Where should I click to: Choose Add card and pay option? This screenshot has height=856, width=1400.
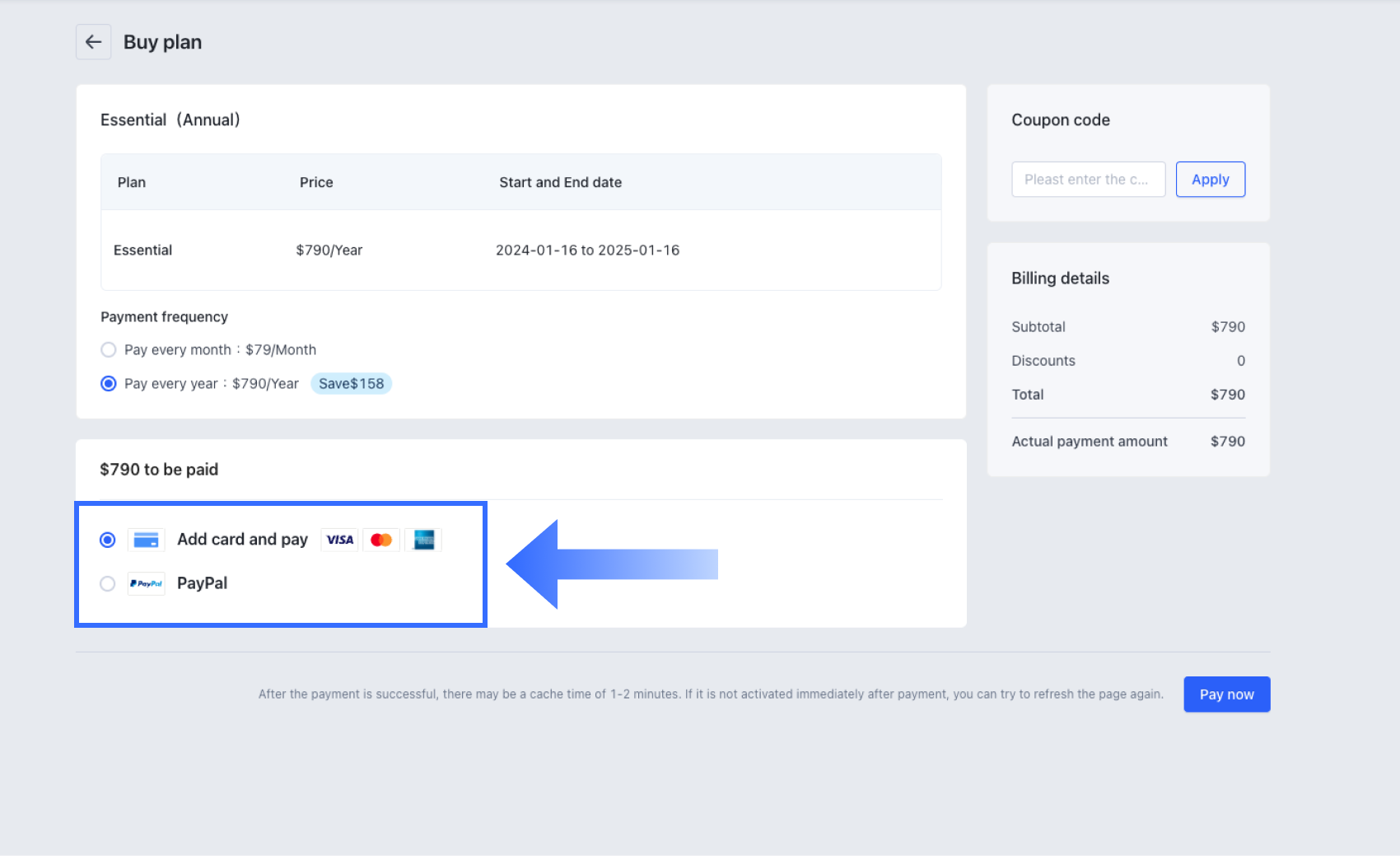[x=108, y=540]
